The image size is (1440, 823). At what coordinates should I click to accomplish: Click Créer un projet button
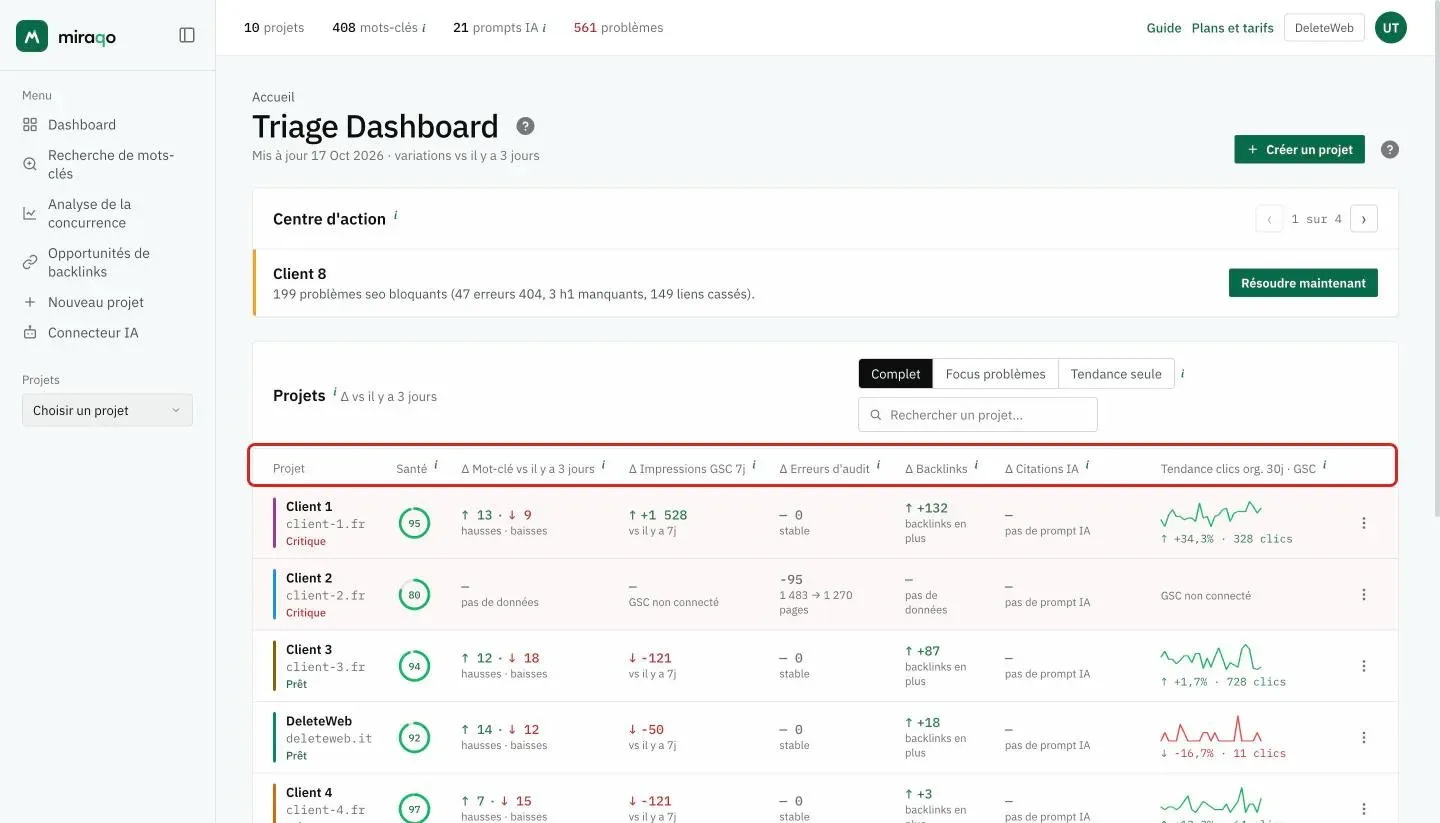pyautogui.click(x=1299, y=150)
